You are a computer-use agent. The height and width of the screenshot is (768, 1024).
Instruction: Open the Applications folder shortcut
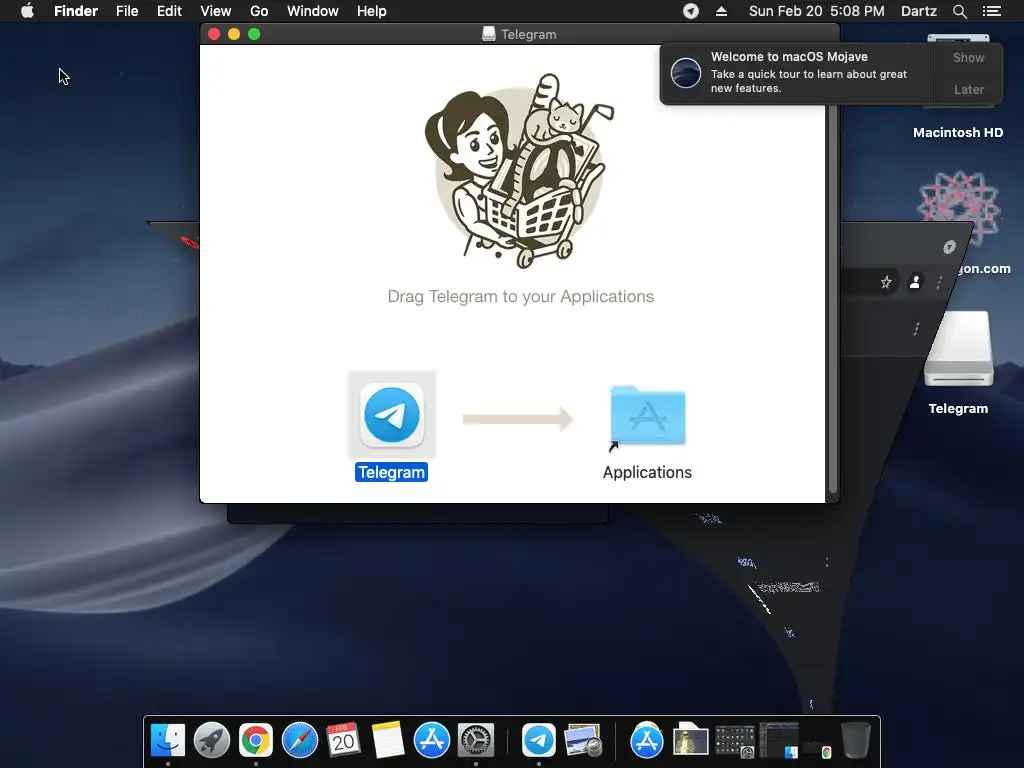tap(647, 416)
